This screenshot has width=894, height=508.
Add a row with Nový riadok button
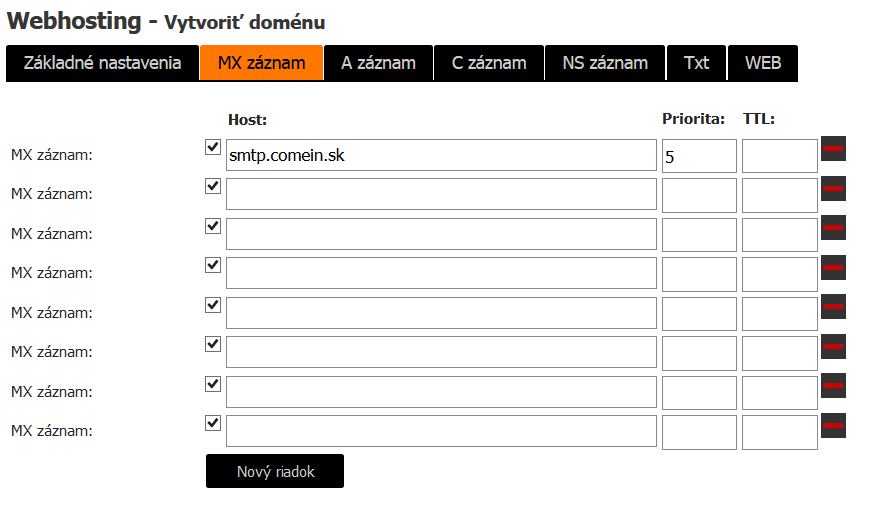(275, 471)
